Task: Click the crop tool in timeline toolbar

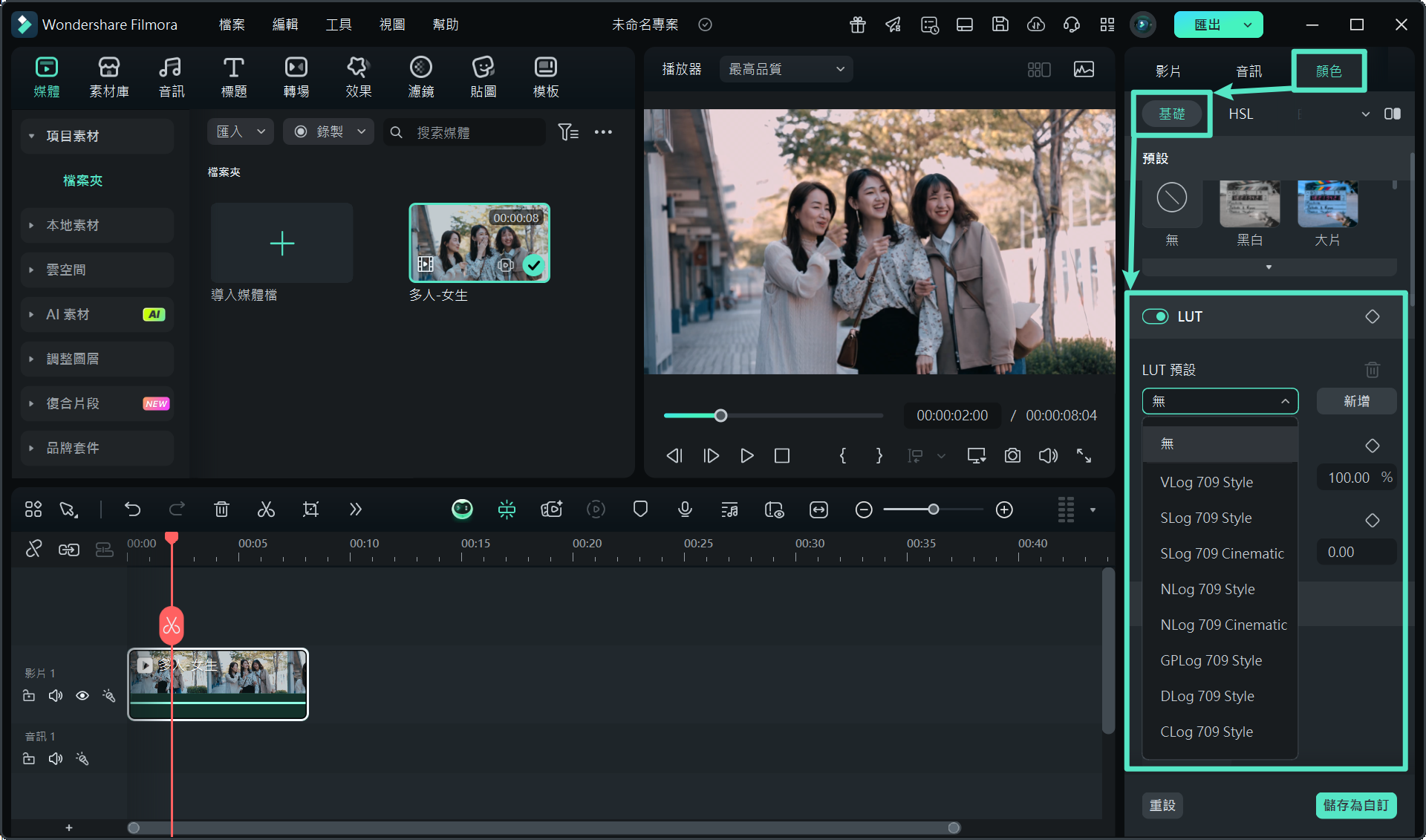Action: click(x=310, y=509)
